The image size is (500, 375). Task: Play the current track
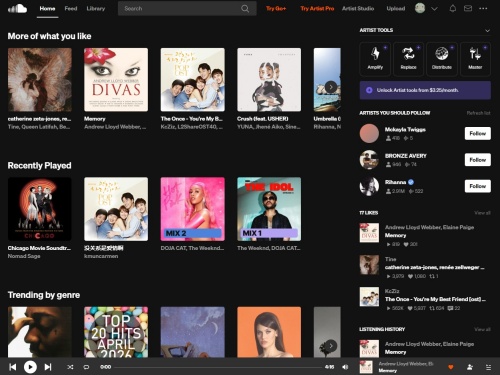tap(30, 367)
